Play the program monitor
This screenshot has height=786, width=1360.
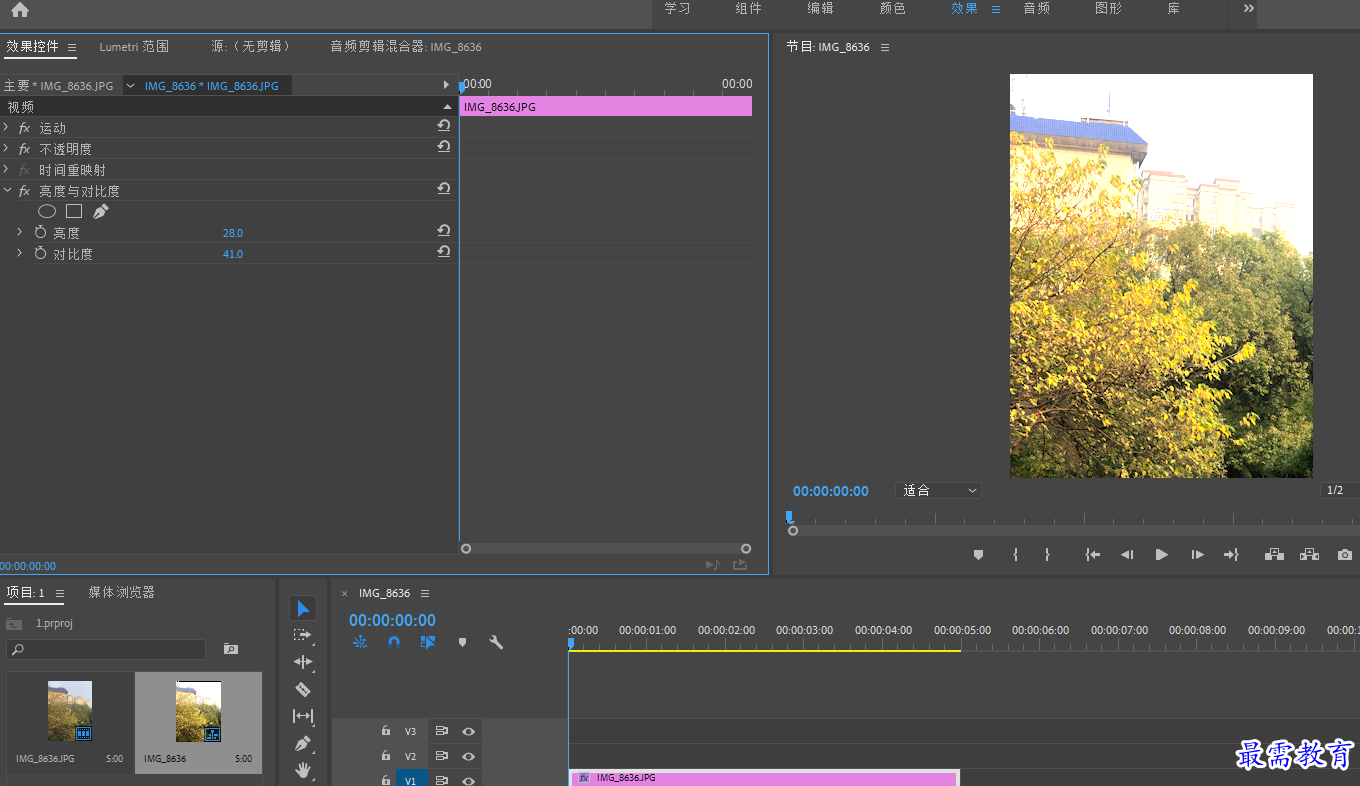coord(1161,554)
